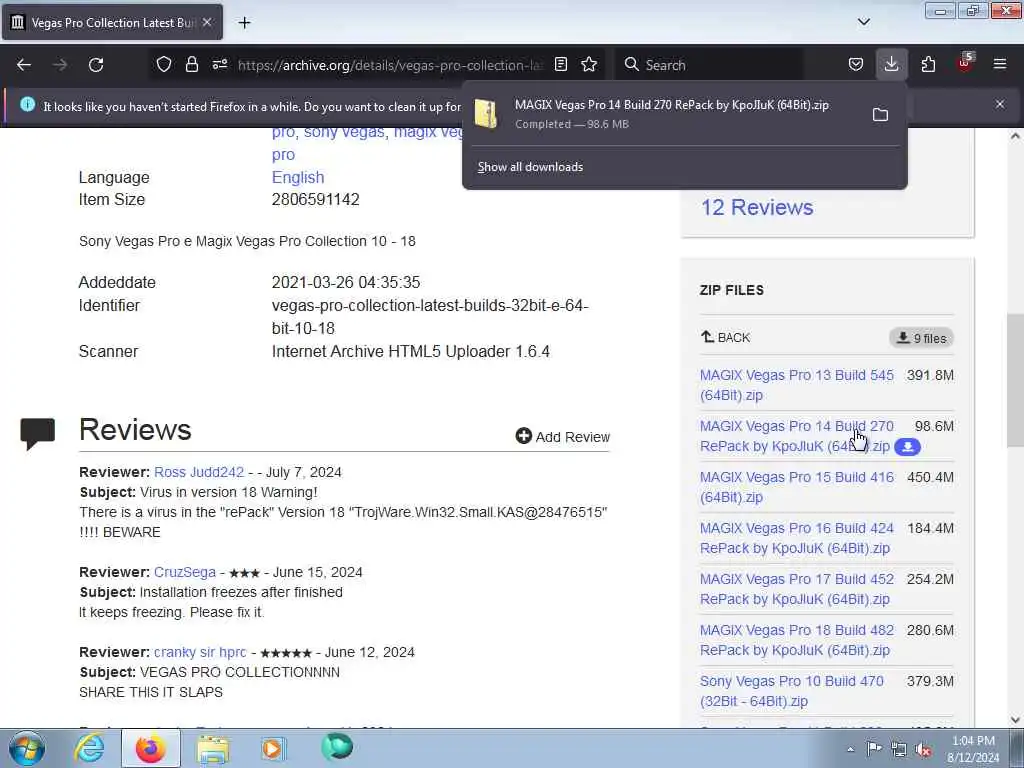Open the English language link

298,178
